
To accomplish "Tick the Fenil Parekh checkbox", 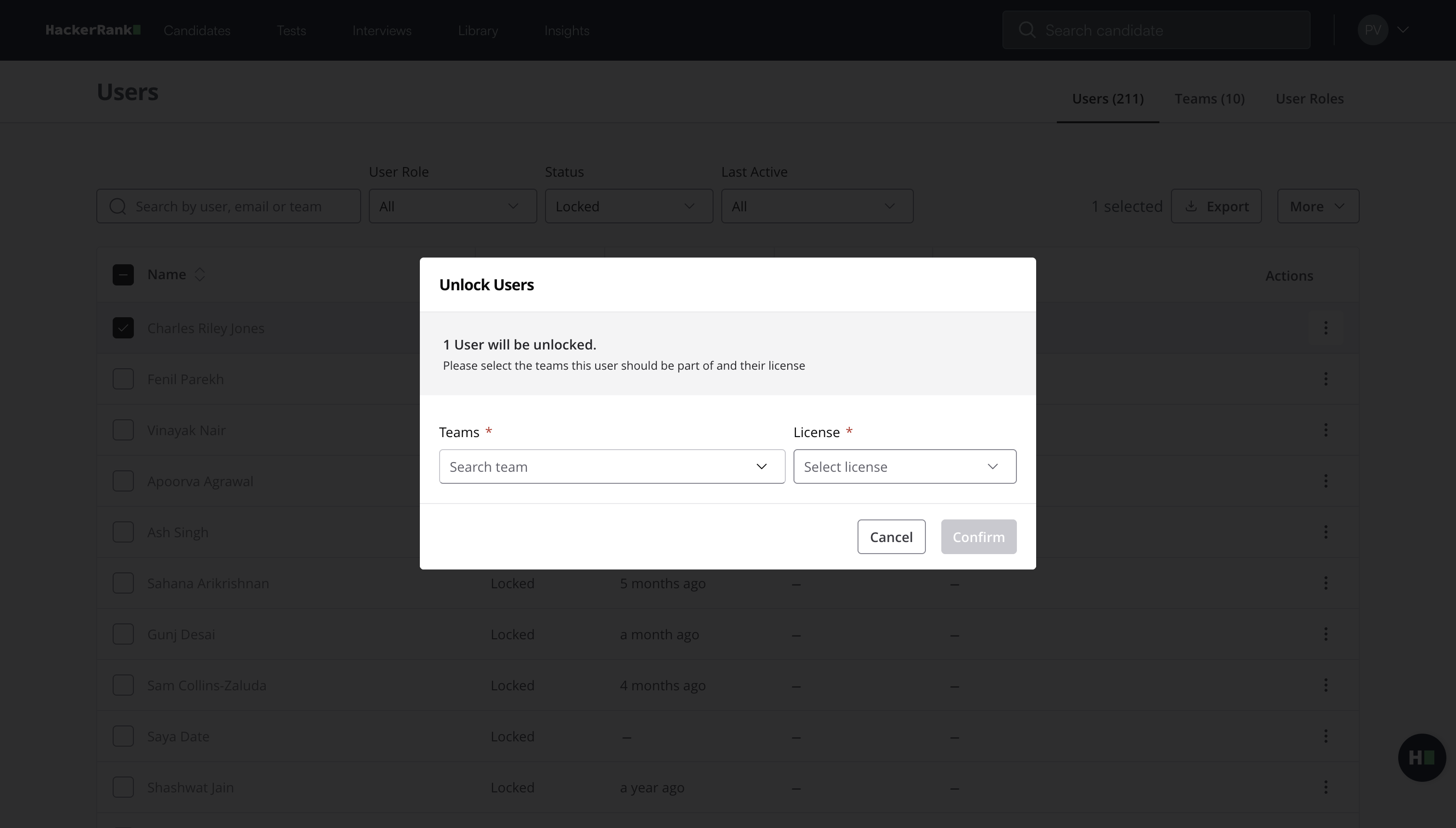I will click(123, 379).
